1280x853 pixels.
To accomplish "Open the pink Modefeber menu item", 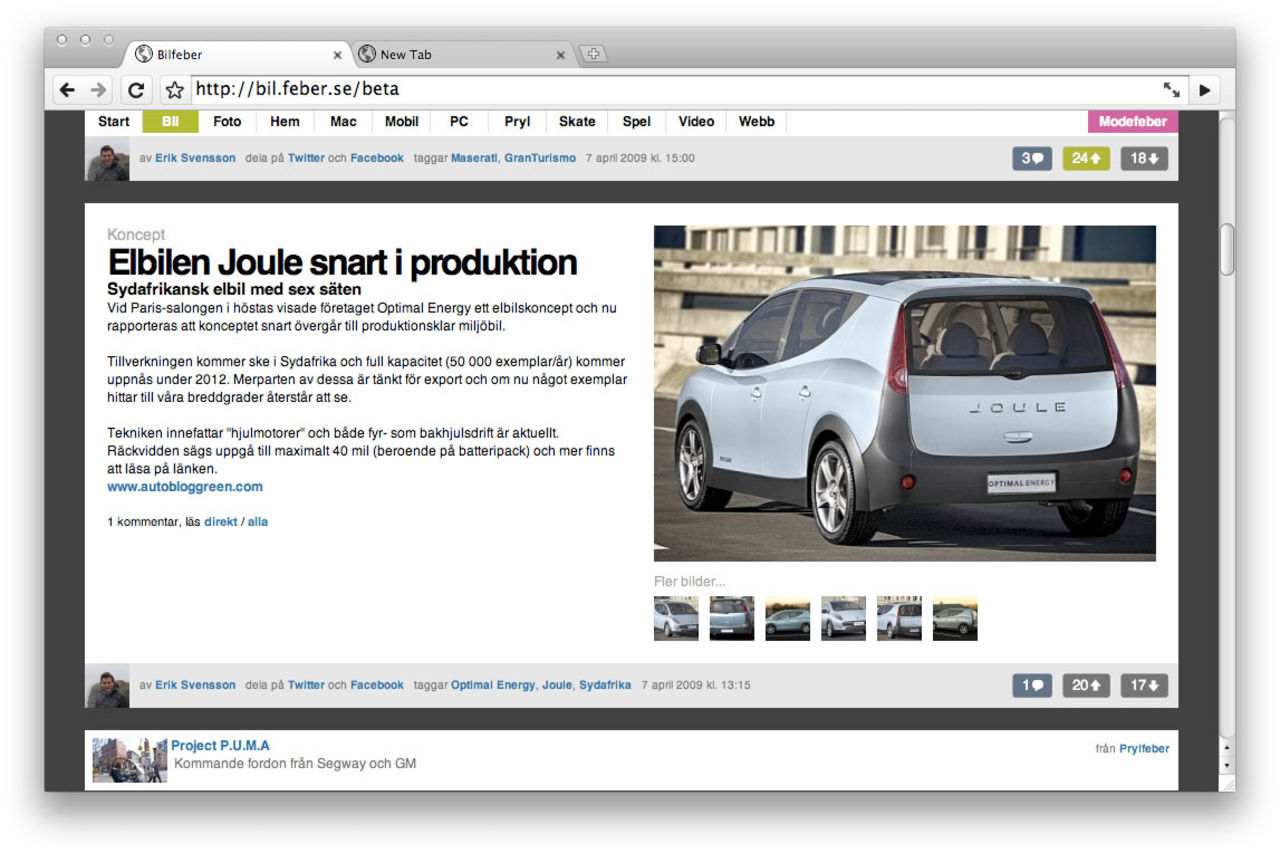I will click(x=1133, y=121).
